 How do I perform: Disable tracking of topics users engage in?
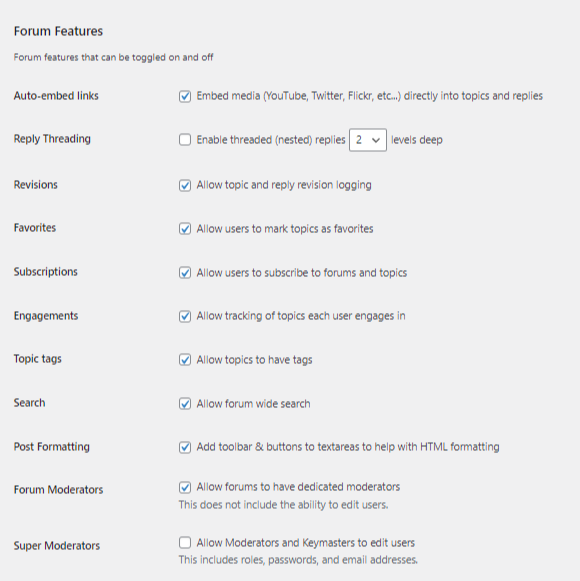185,316
